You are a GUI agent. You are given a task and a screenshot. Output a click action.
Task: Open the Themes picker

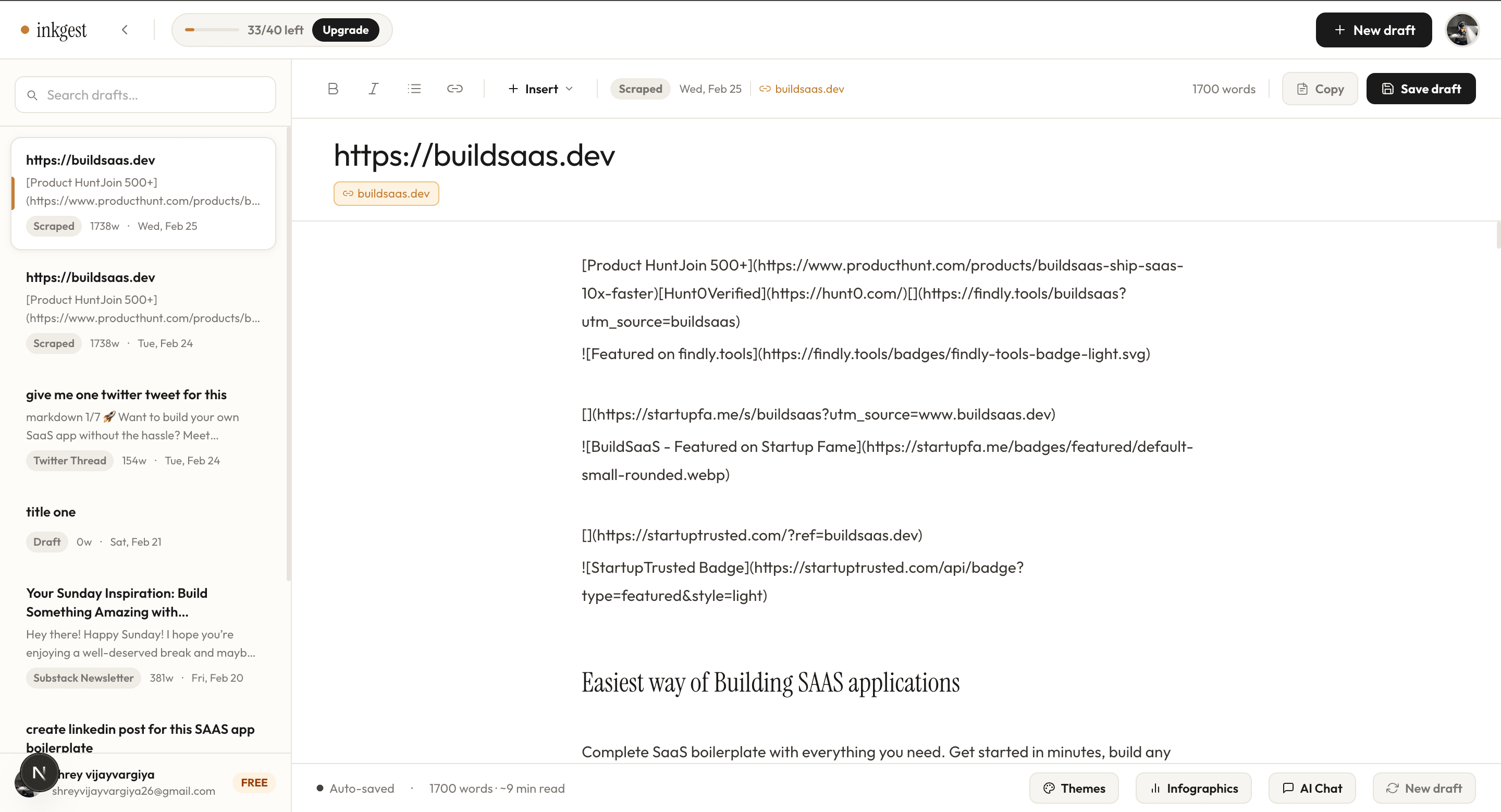tap(1074, 788)
